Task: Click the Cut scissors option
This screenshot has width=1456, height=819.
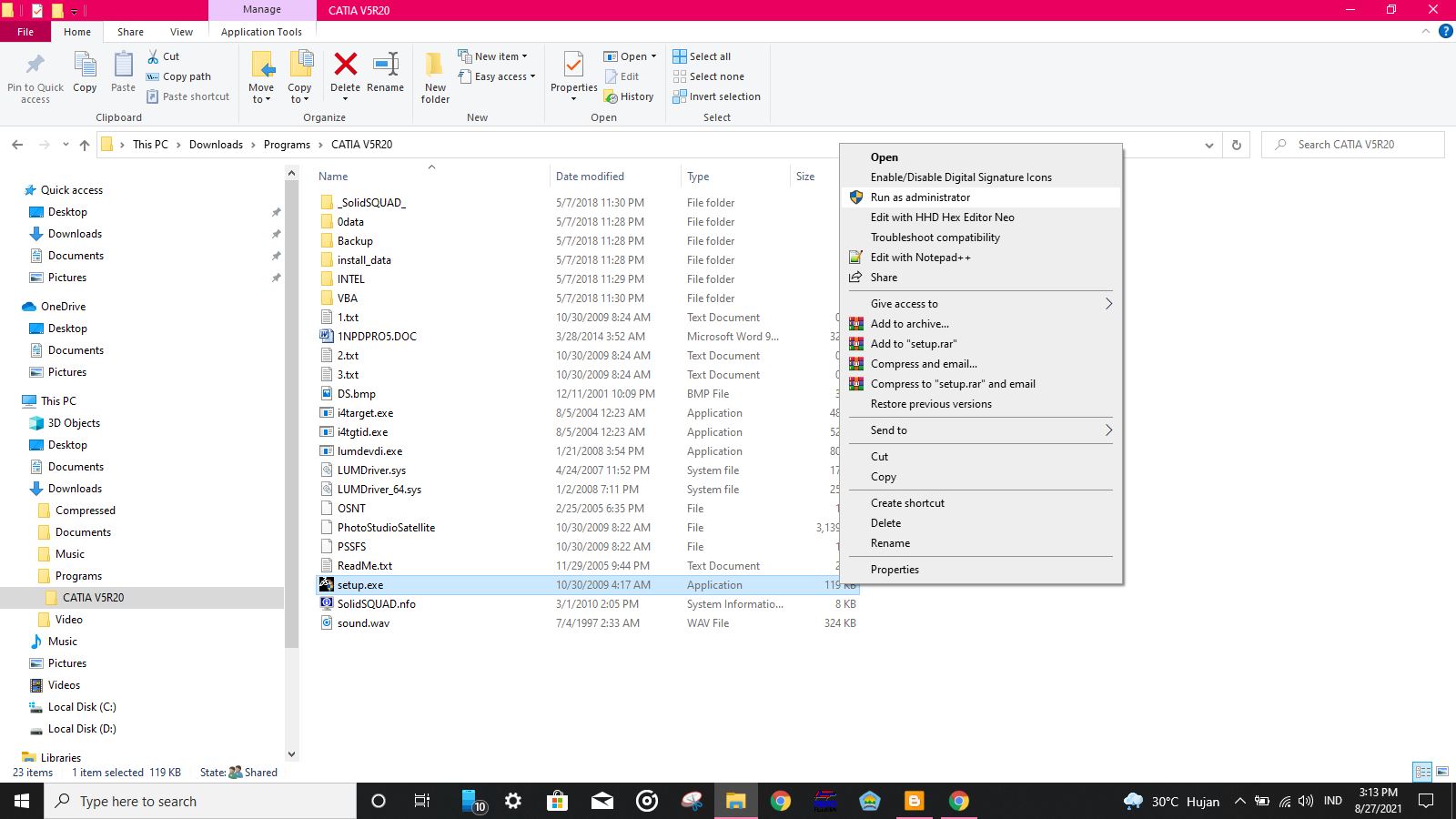Action: click(x=164, y=56)
